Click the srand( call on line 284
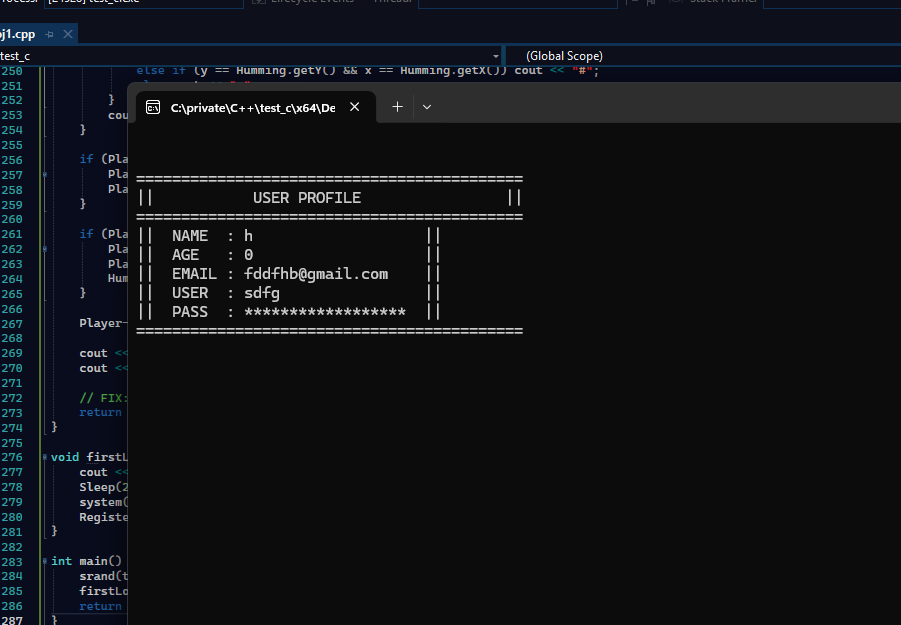The height and width of the screenshot is (625, 901). tap(103, 576)
